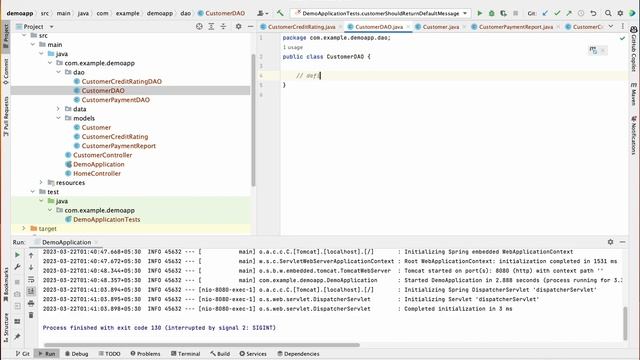The width and height of the screenshot is (640, 360).
Task: Show hidden editor tabs dropdown chevron
Action: [611, 27]
